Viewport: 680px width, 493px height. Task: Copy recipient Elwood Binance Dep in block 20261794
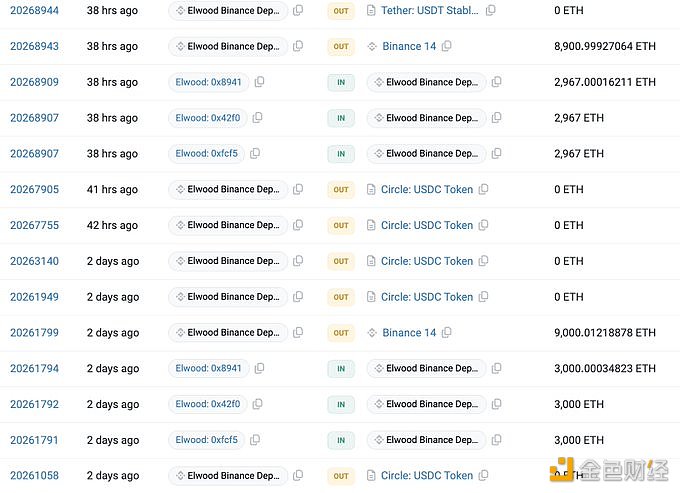pos(497,368)
